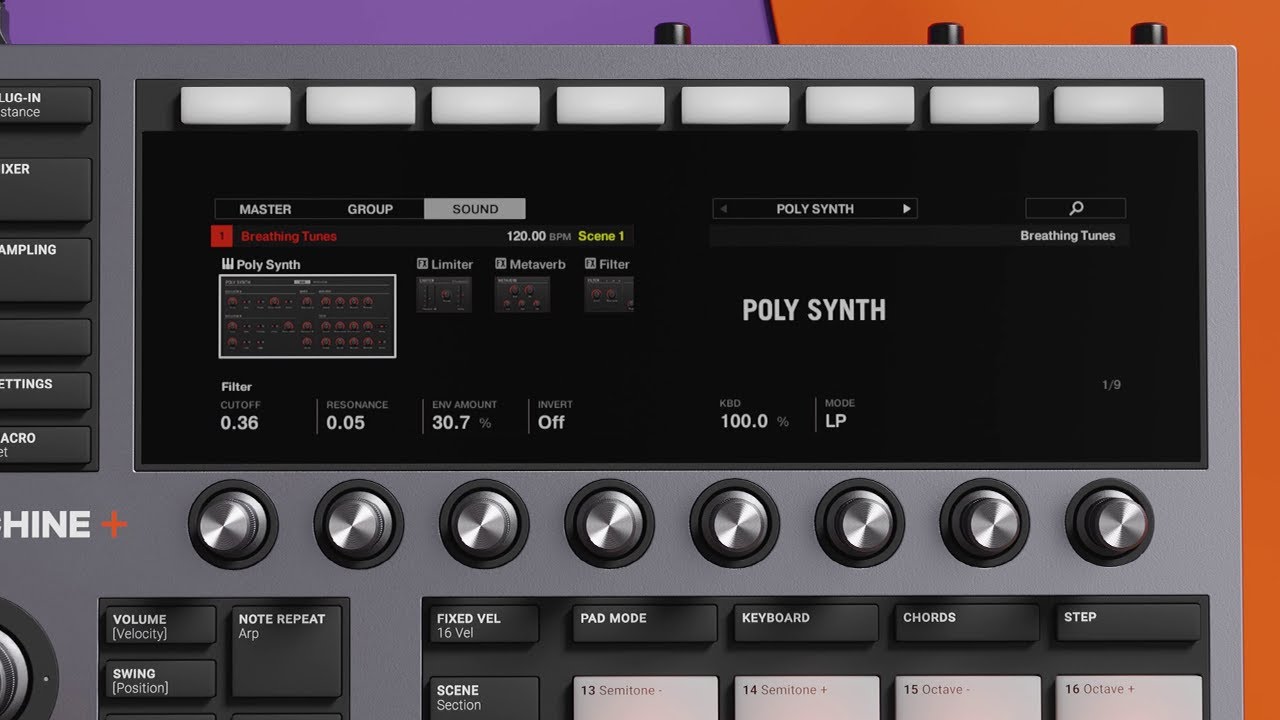1280x720 pixels.
Task: Click the effect icon beside Filter plug-in
Action: coord(590,264)
